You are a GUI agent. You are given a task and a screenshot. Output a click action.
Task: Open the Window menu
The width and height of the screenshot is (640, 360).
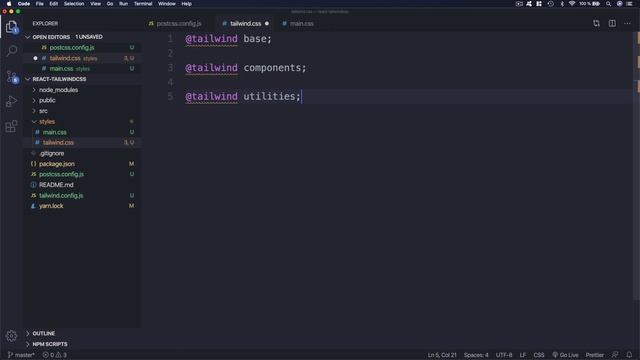click(x=167, y=4)
